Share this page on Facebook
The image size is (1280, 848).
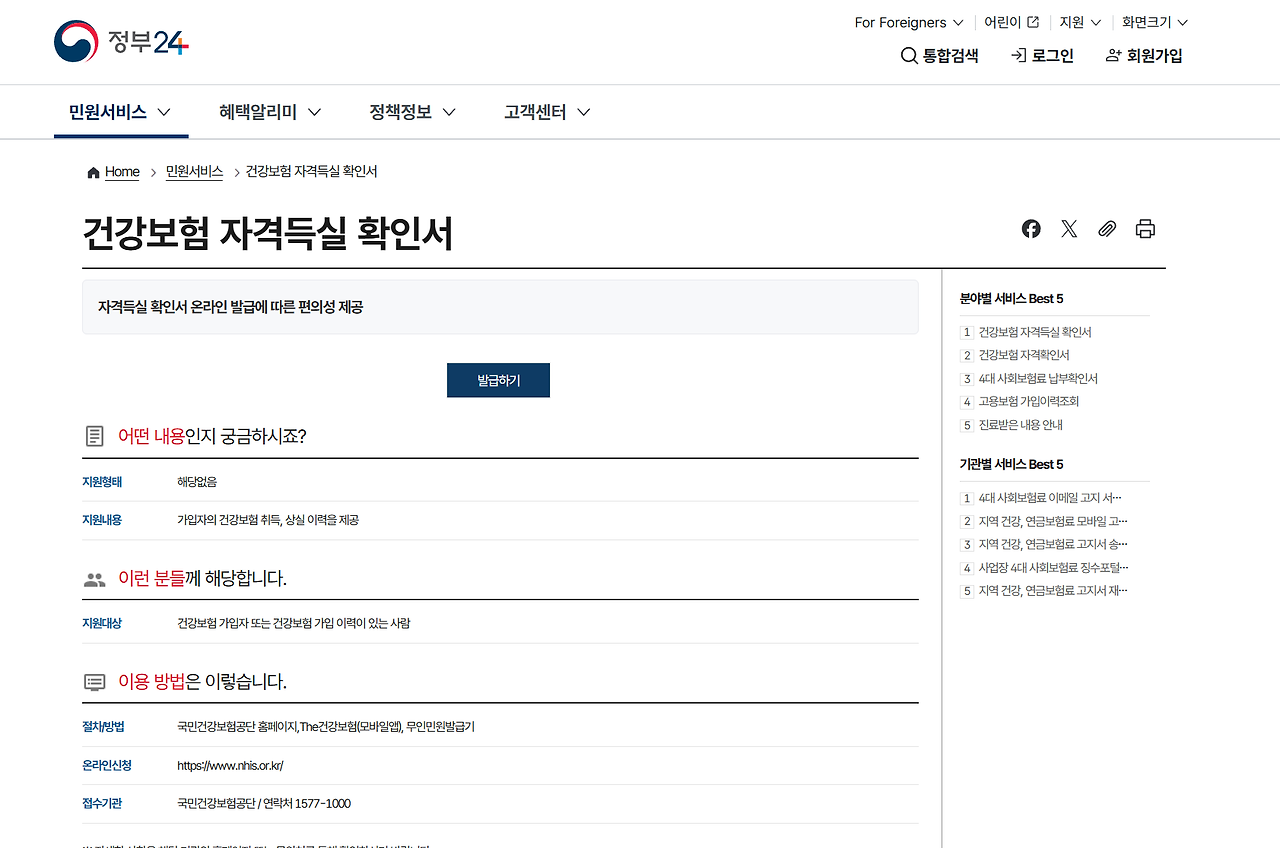point(1031,229)
